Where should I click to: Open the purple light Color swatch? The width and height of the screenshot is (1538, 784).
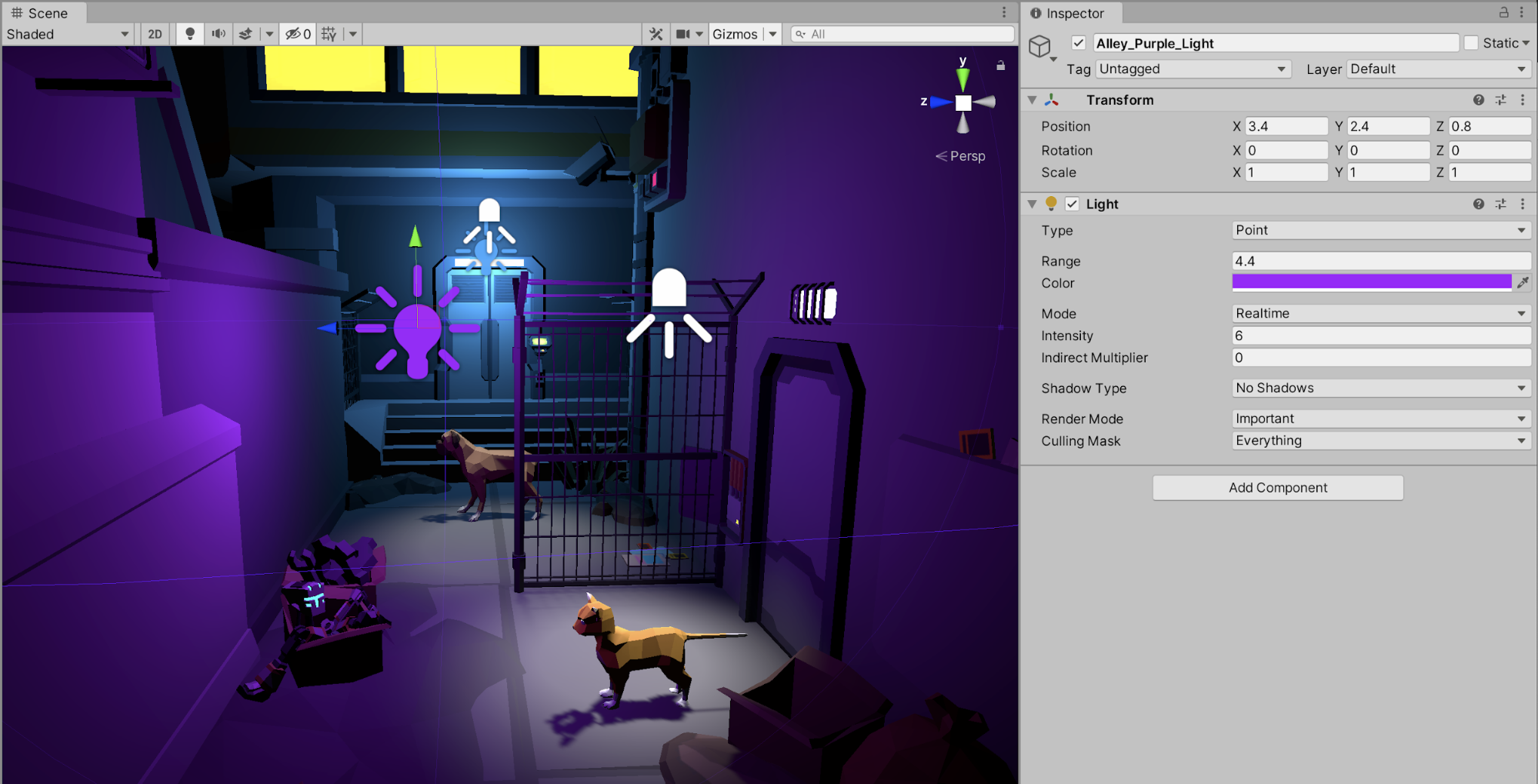pyautogui.click(x=1371, y=282)
